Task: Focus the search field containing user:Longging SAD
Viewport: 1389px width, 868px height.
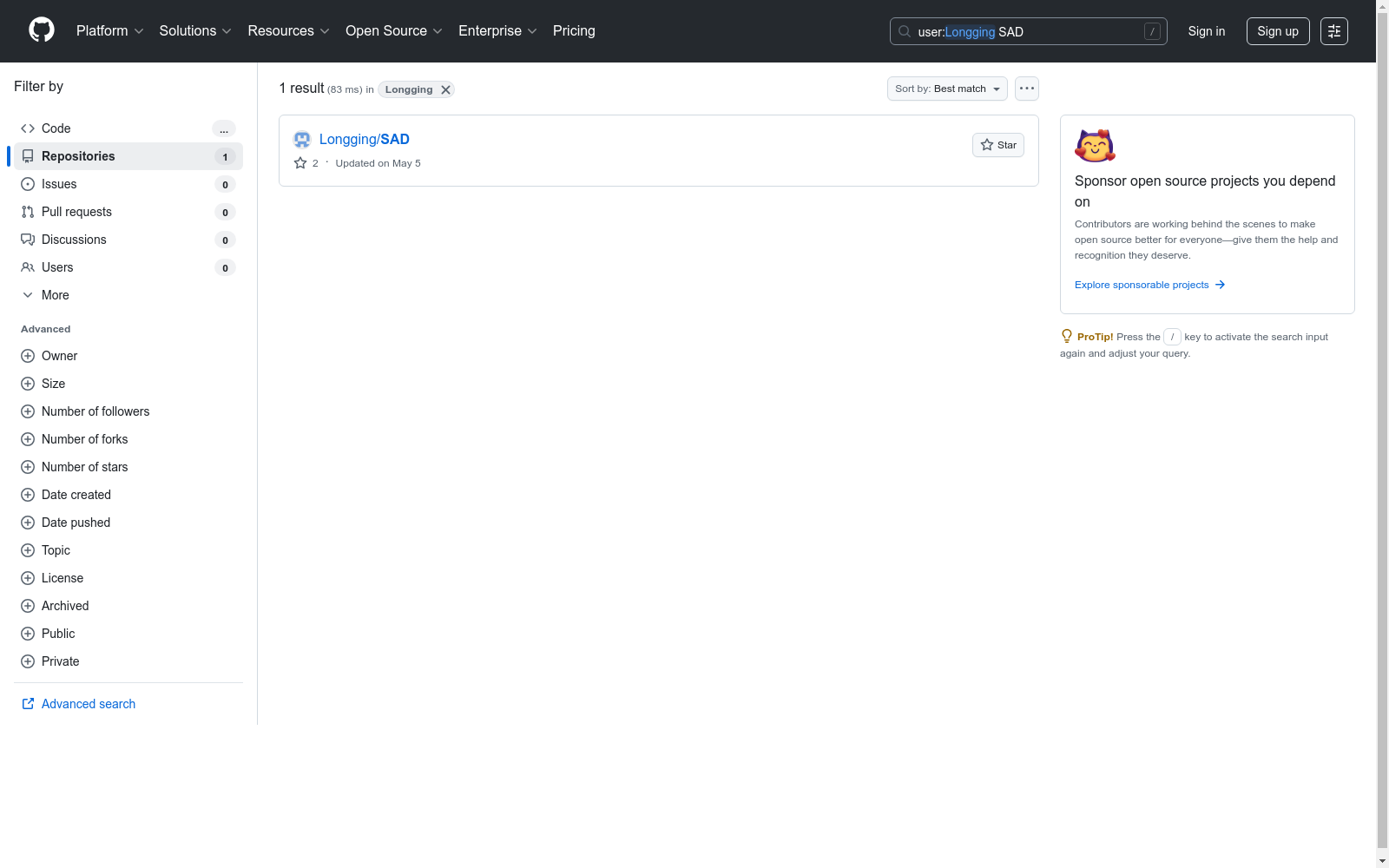Action: pyautogui.click(x=1029, y=31)
